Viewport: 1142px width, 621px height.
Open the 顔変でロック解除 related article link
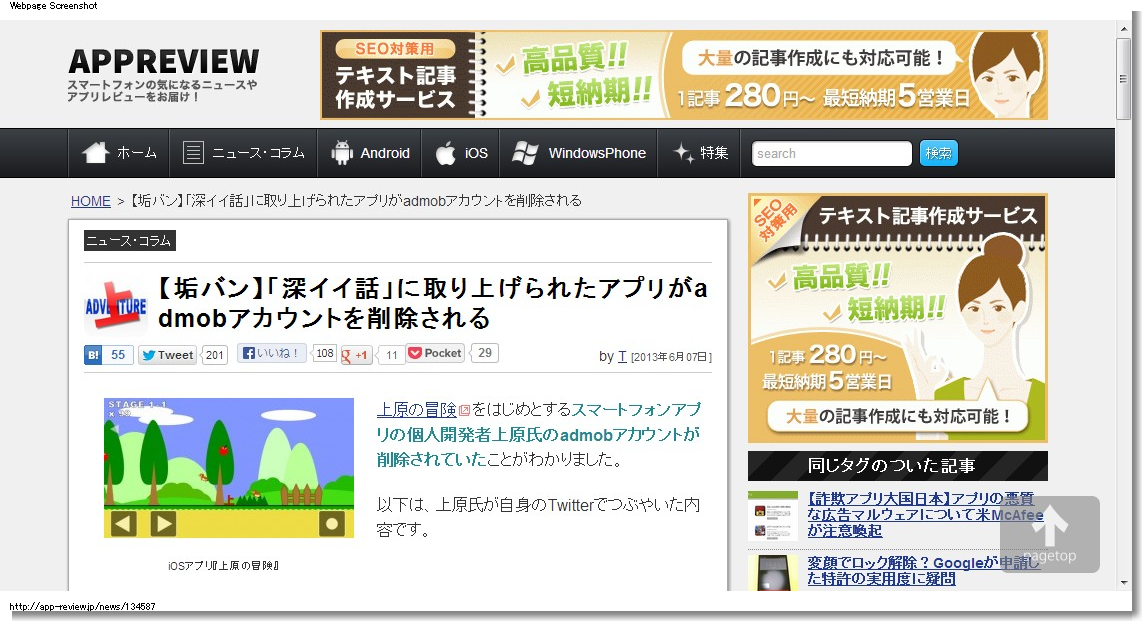(x=924, y=571)
